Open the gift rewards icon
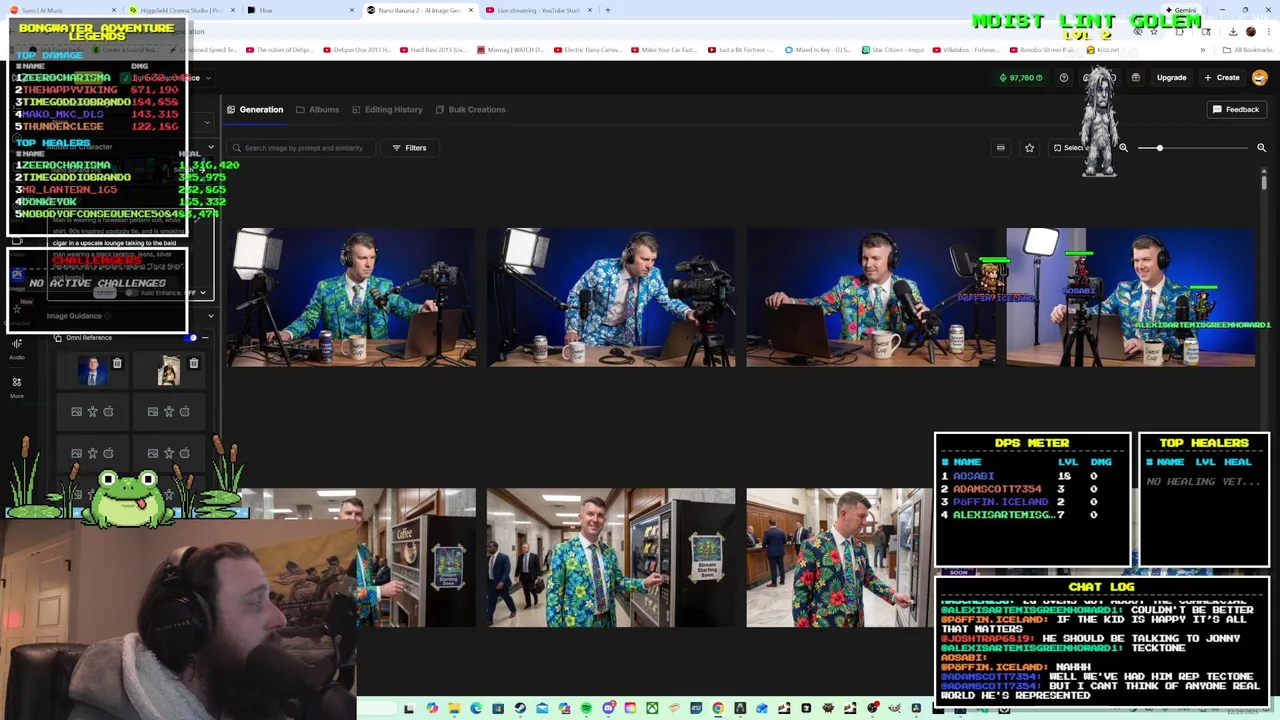Screen dimensions: 1280x720 tap(1135, 77)
